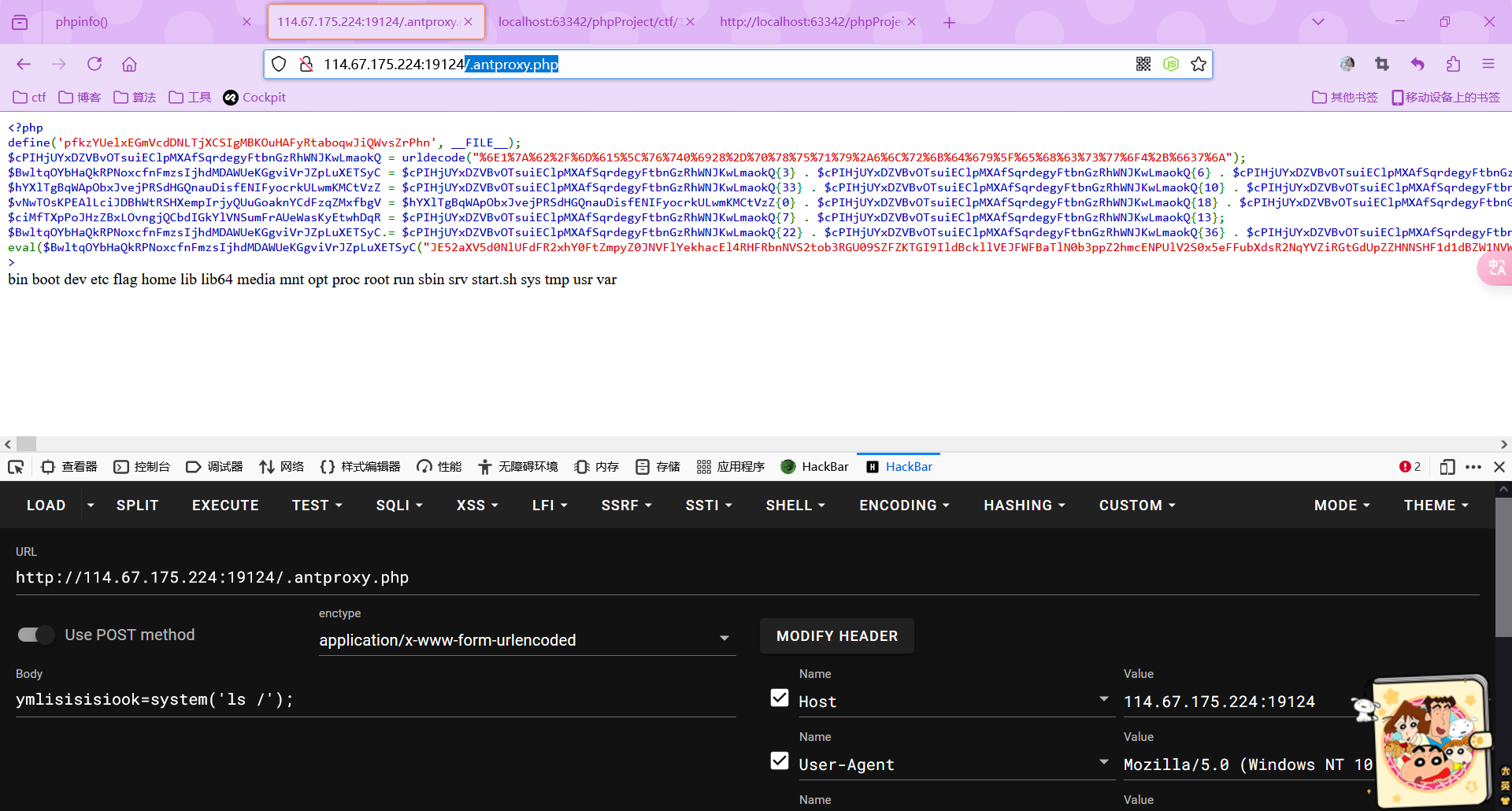This screenshot has height=811, width=1512.
Task: Click the undo arrow toolbar icon
Action: pos(1417,64)
